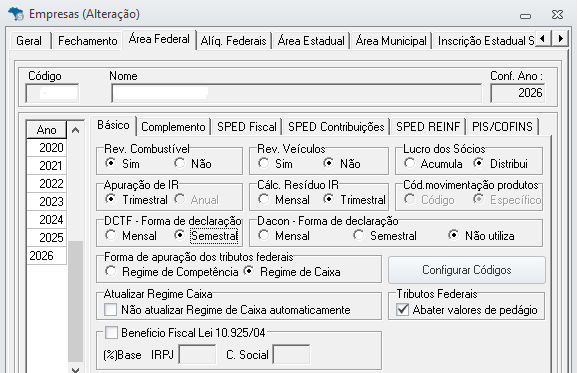Click the Código input field
578x373 pixels.
point(52,93)
